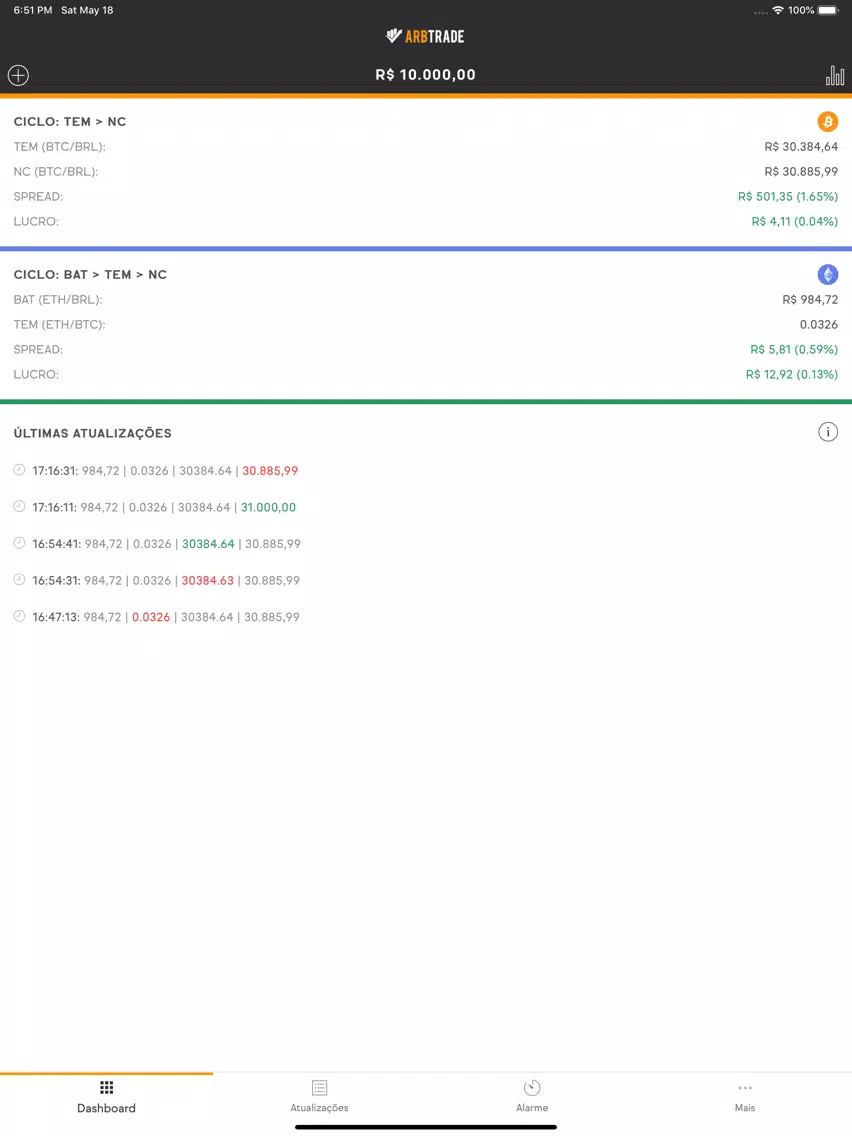Open info icon beside Últimas Atualizações
This screenshot has width=852, height=1136.
coord(827,433)
